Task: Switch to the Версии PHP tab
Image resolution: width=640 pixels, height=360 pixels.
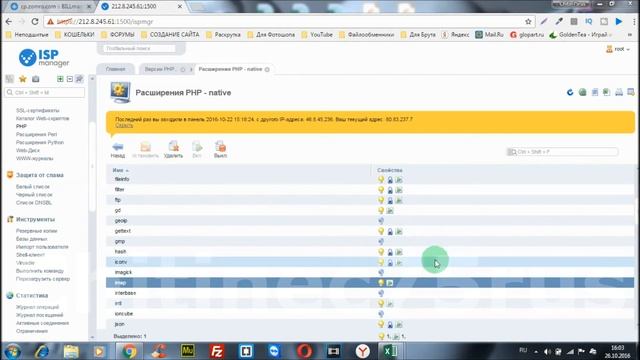Action: tap(160, 69)
